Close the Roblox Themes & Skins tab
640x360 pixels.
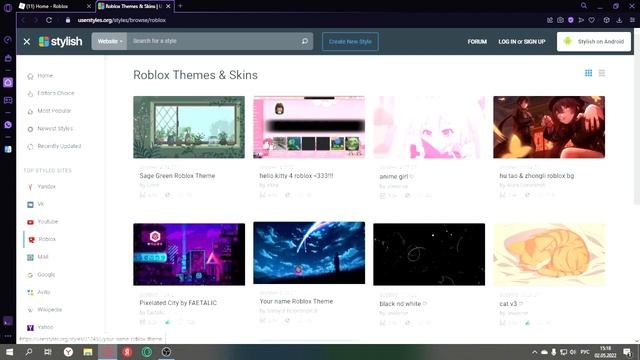(x=168, y=6)
